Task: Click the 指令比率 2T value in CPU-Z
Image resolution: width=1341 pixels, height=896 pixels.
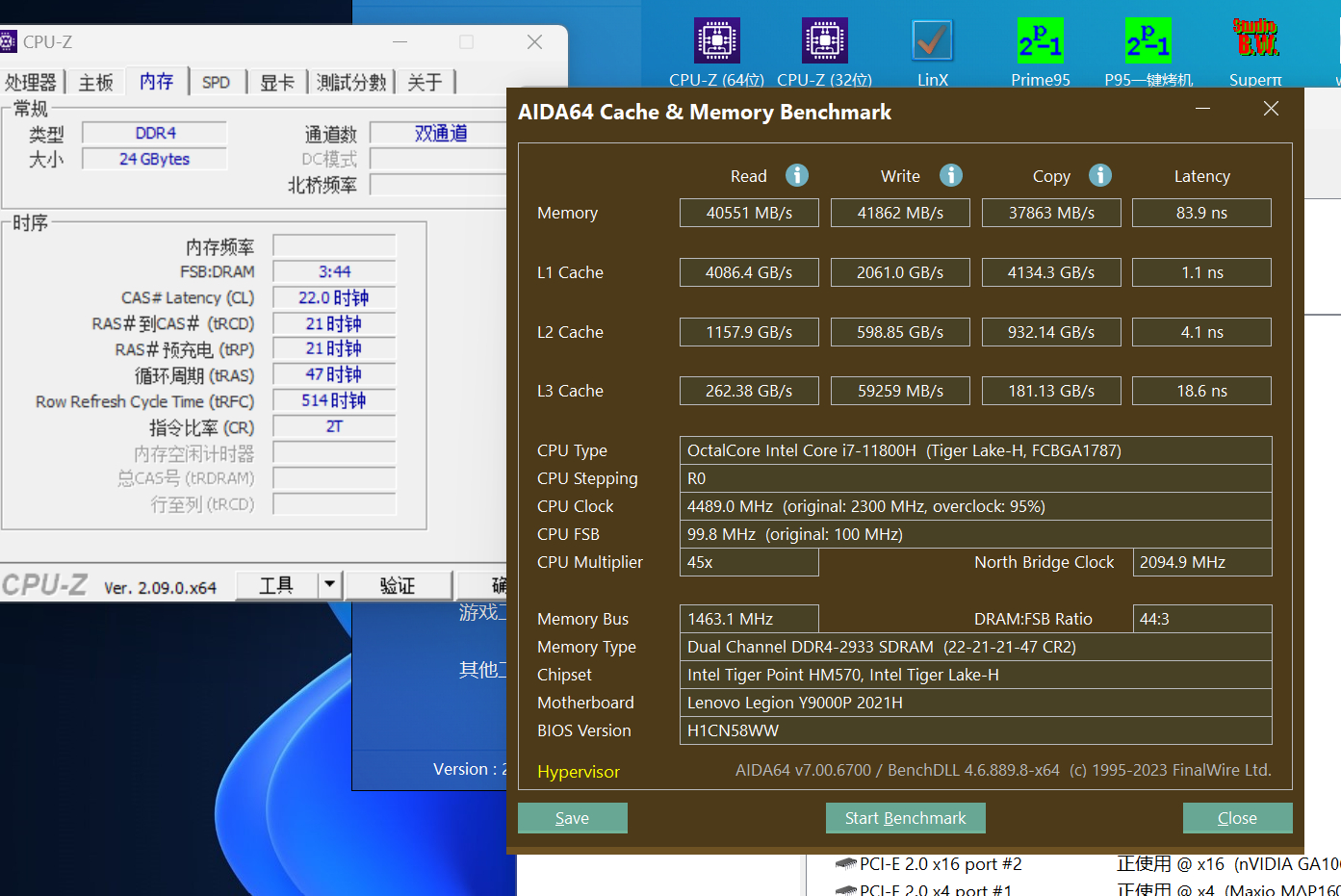Action: pyautogui.click(x=334, y=426)
